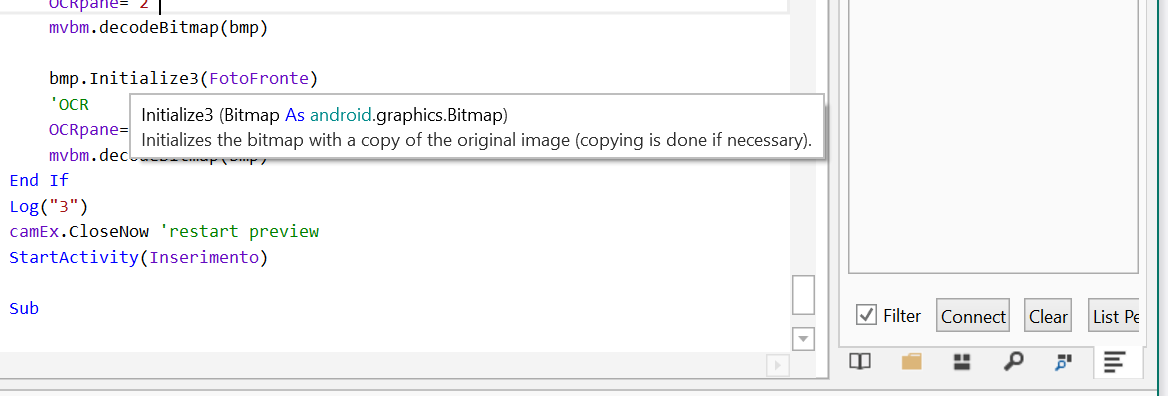Click the Initialize3 tooltip description popup
The image size is (1168, 396).
coord(477,127)
